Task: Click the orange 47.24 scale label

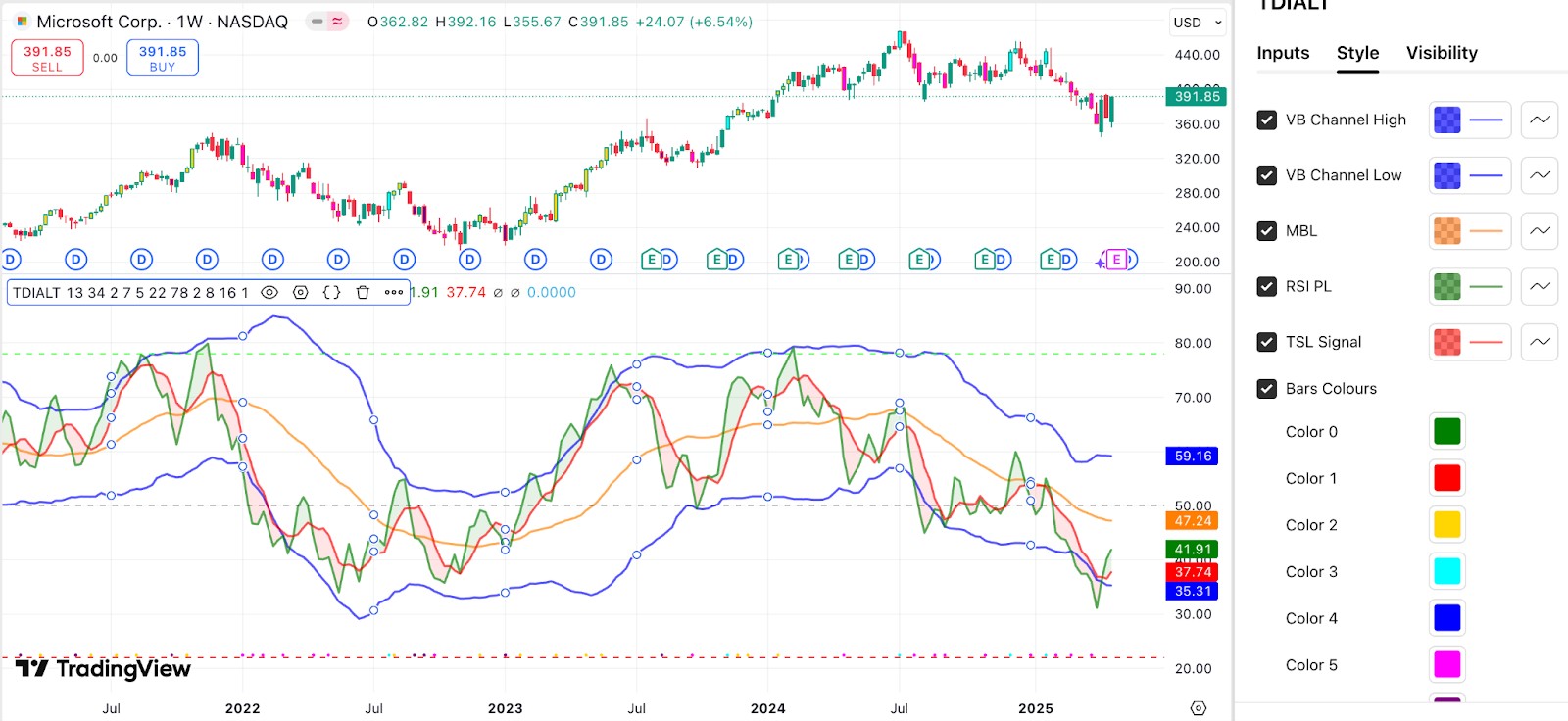Action: tap(1192, 521)
